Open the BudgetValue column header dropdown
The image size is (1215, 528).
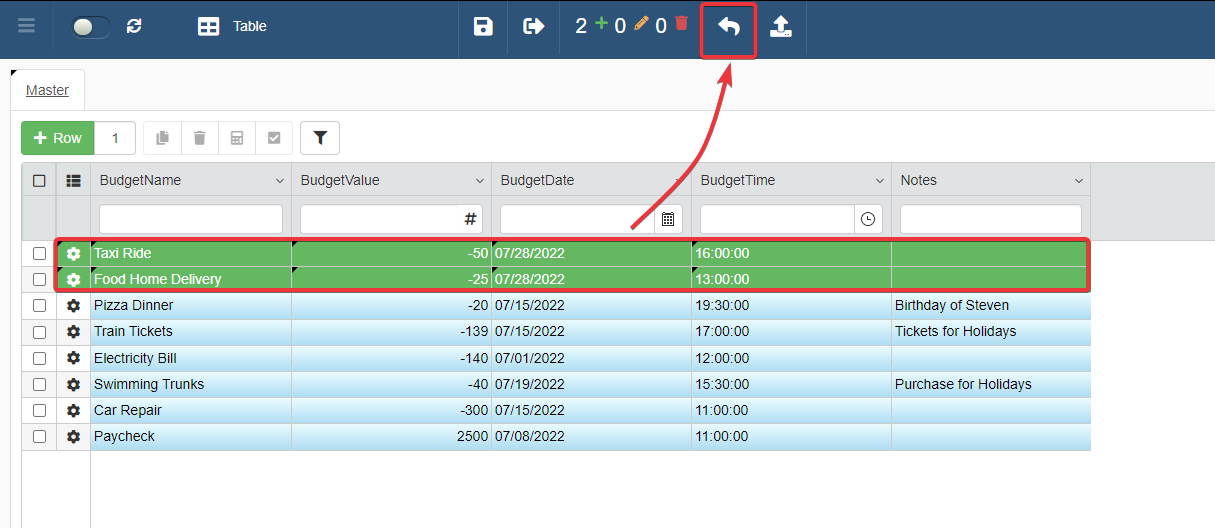pos(479,181)
